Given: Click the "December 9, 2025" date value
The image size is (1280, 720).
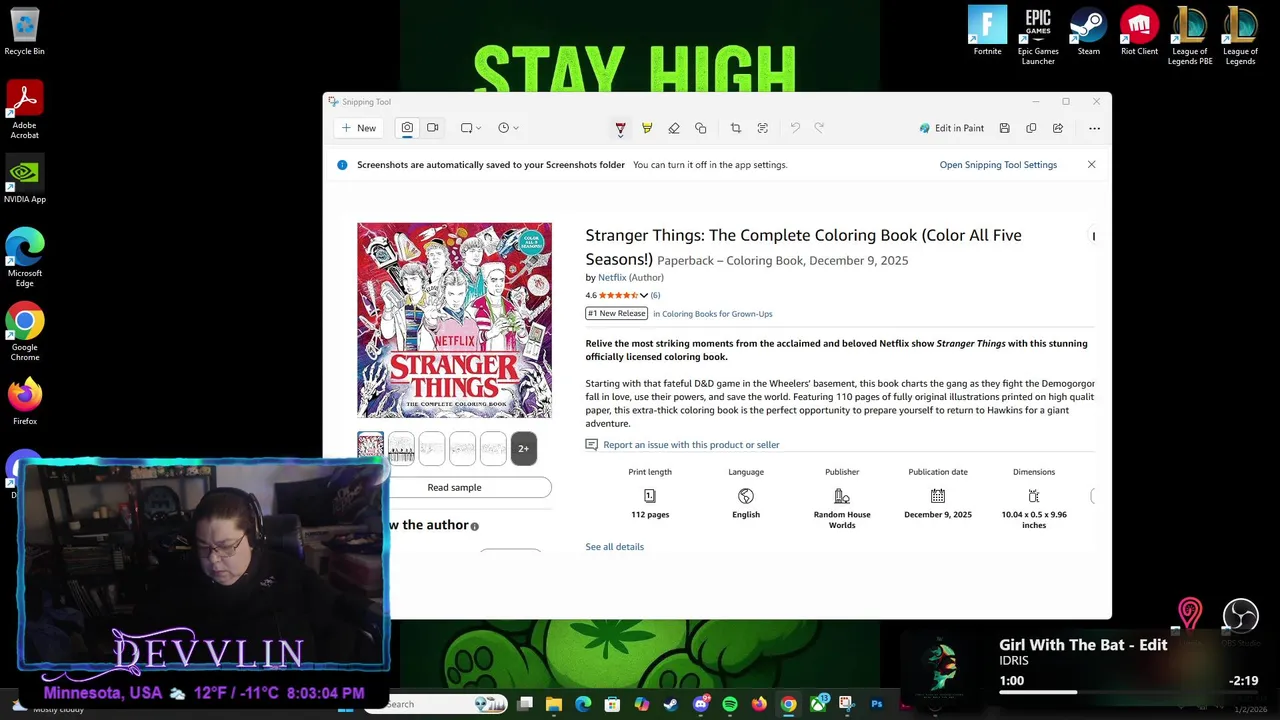Looking at the screenshot, I should point(938,515).
